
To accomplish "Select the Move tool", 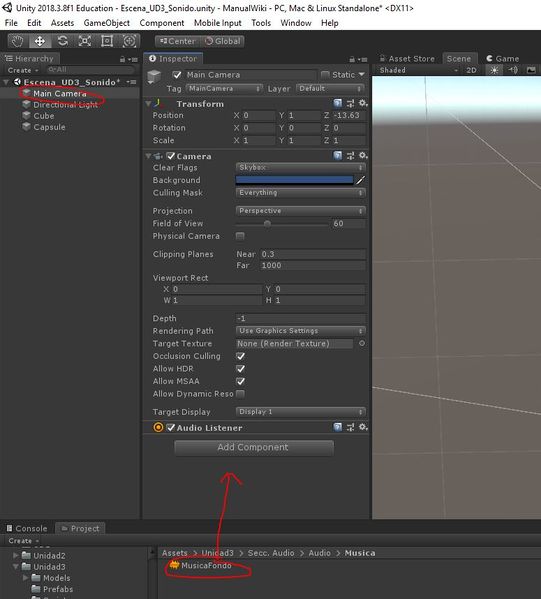I will (40, 41).
